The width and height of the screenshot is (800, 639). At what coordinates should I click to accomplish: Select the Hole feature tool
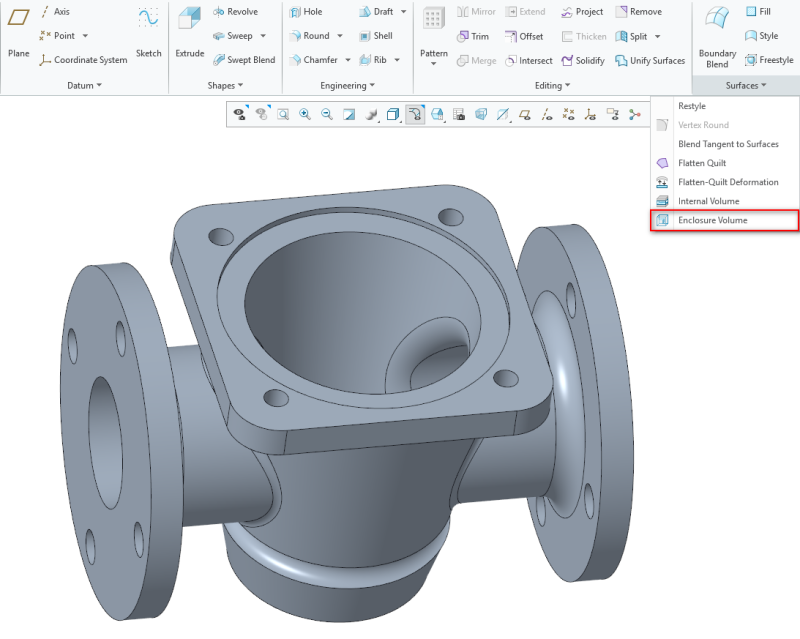305,12
